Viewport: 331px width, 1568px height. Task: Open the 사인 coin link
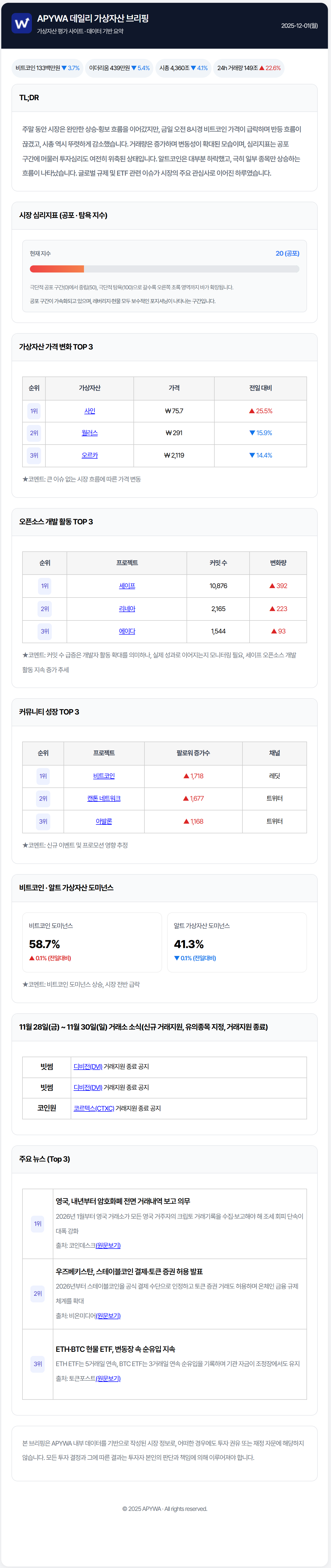pyautogui.click(x=90, y=411)
